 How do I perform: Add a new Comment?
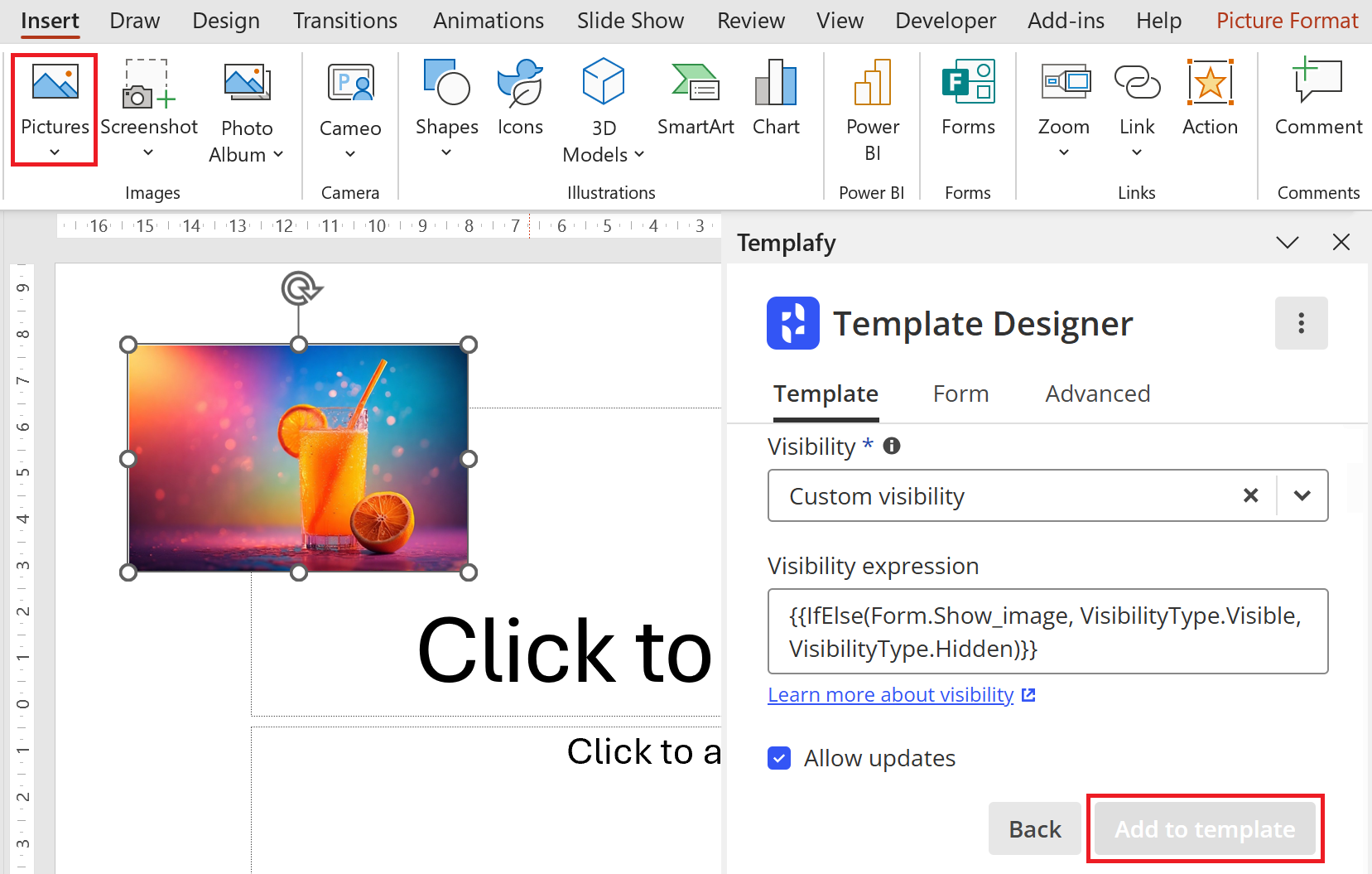[1317, 99]
